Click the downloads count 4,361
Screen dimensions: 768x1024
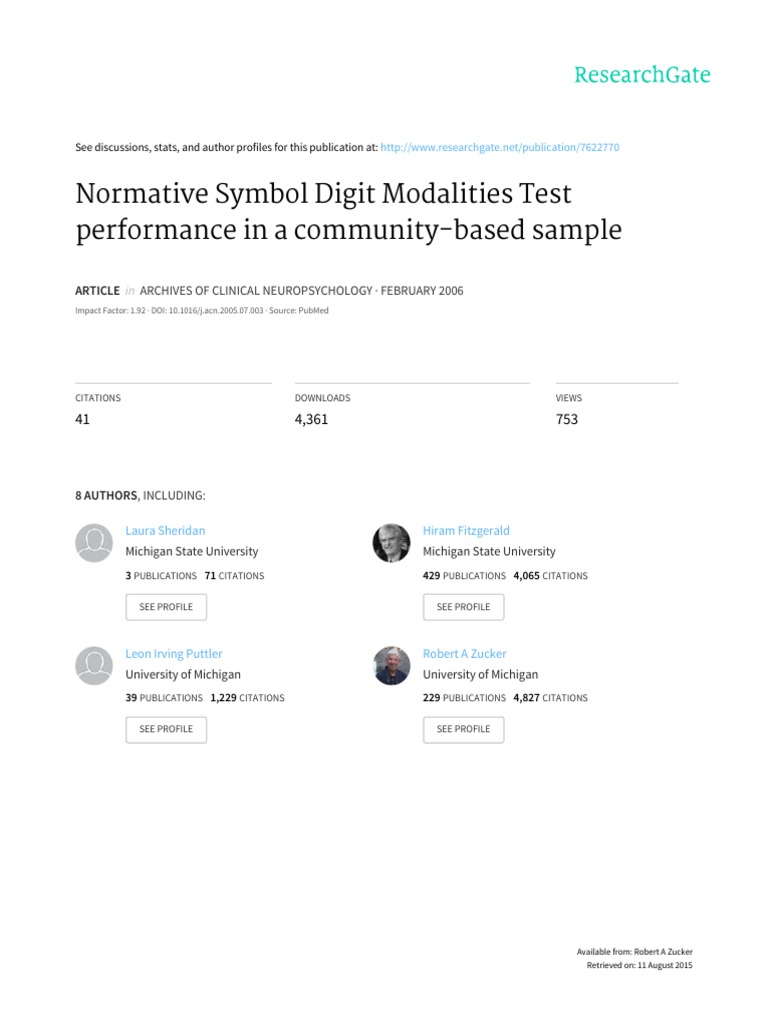coord(311,420)
